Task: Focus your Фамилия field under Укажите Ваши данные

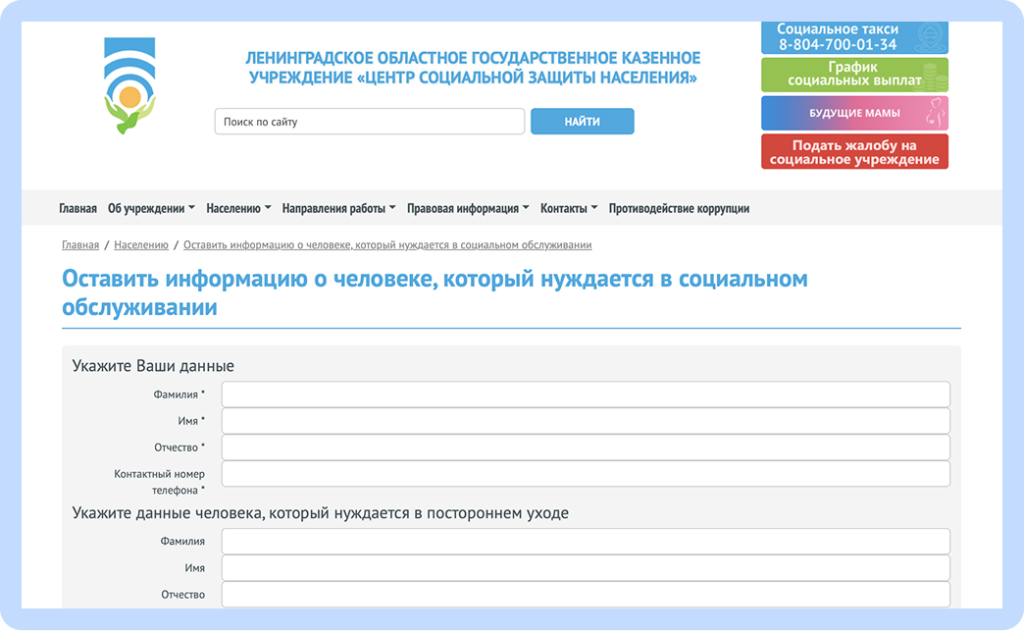Action: [x=586, y=395]
